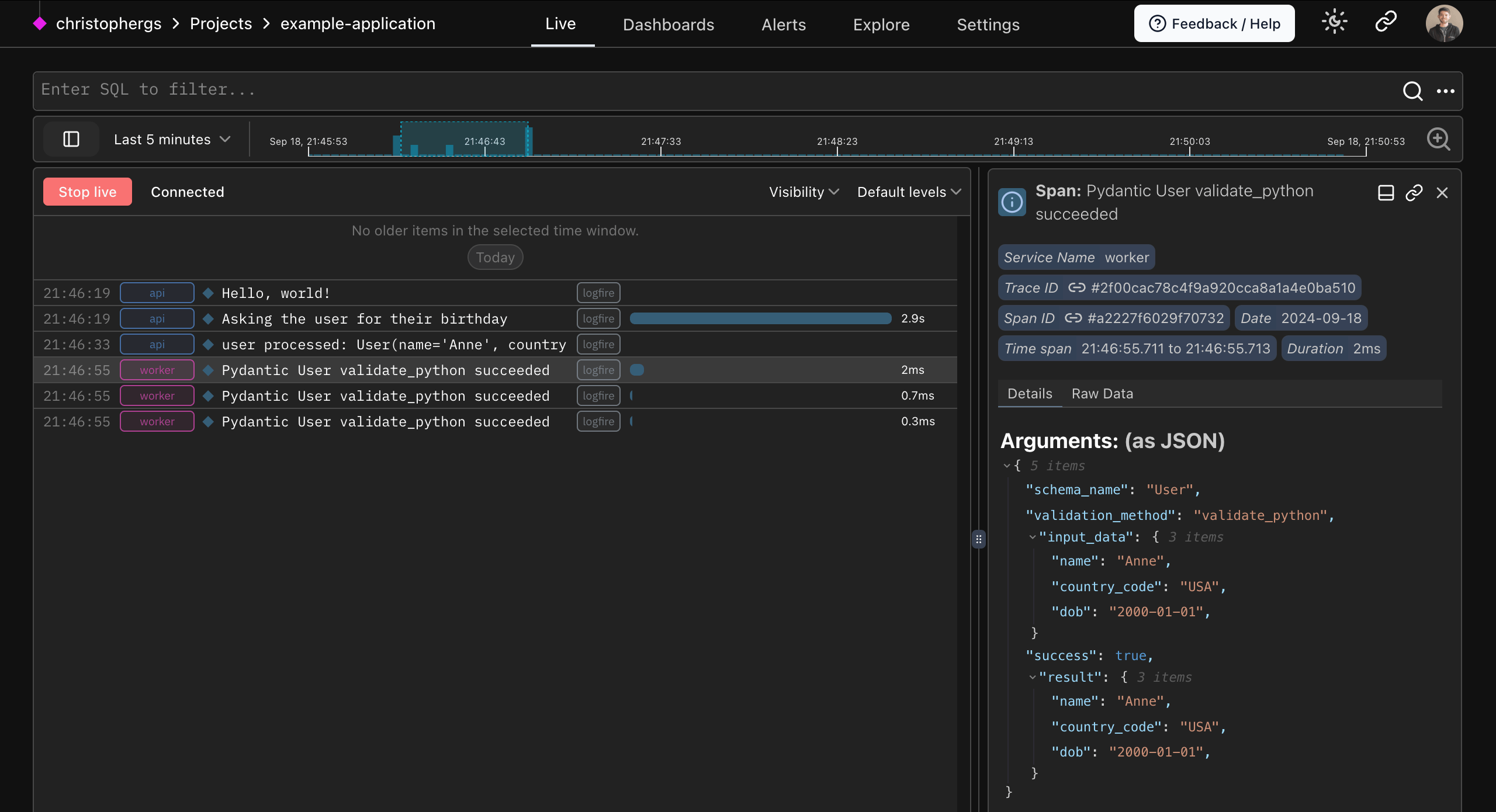Open the three-dot menu in filter bar
Image resolution: width=1496 pixels, height=812 pixels.
(x=1445, y=91)
